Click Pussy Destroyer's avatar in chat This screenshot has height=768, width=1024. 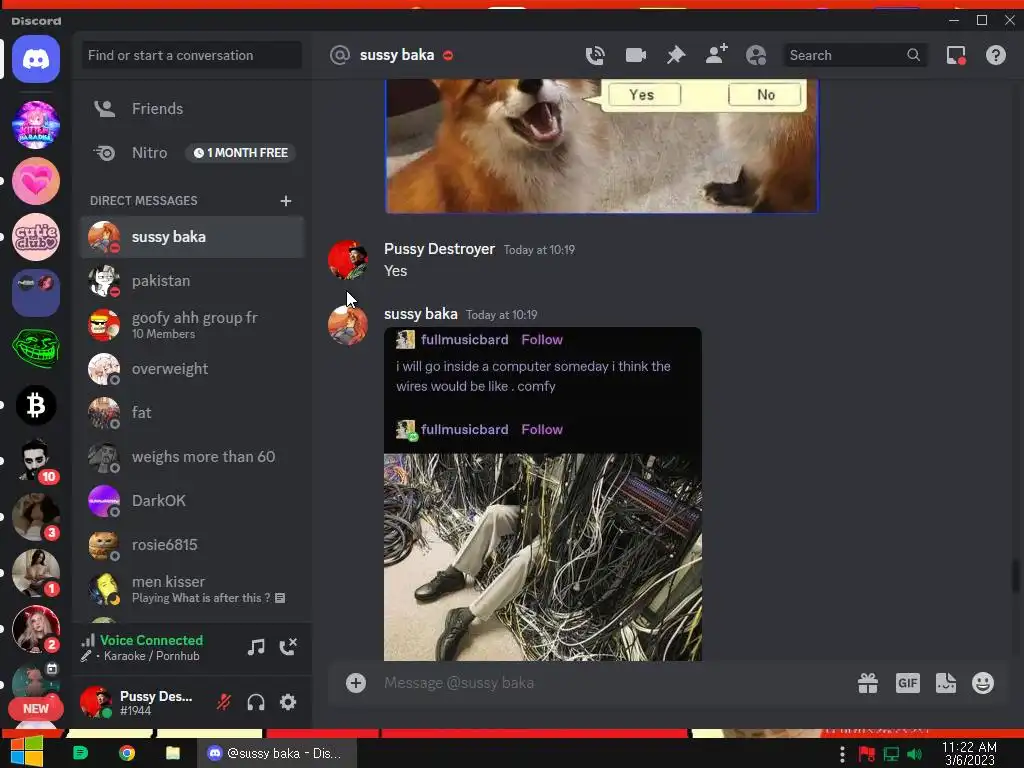(347, 260)
